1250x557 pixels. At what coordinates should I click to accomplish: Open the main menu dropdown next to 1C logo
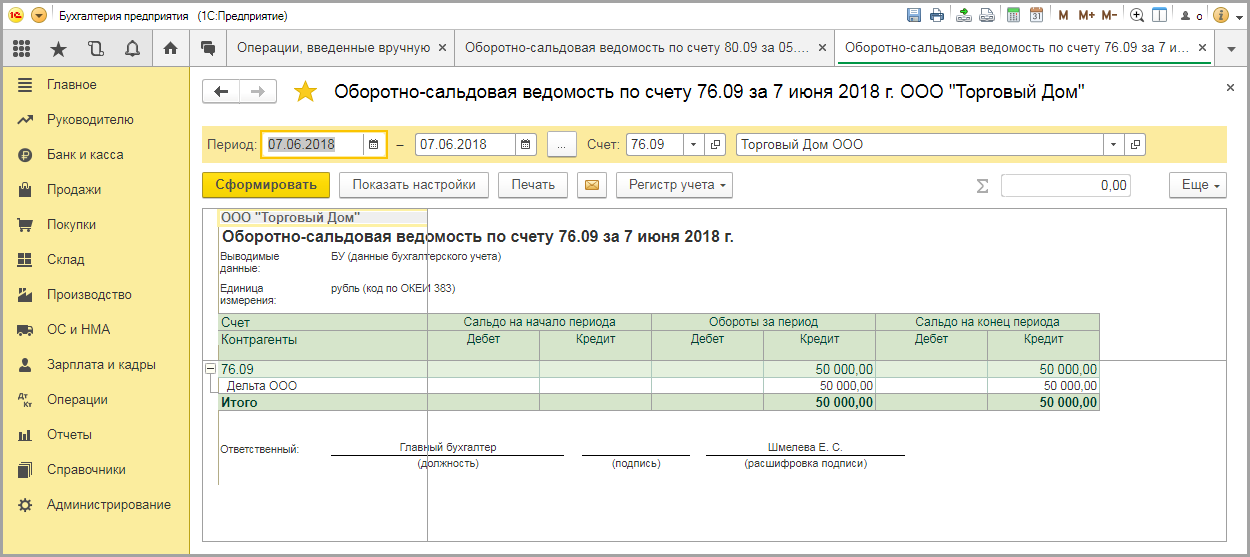tap(39, 15)
